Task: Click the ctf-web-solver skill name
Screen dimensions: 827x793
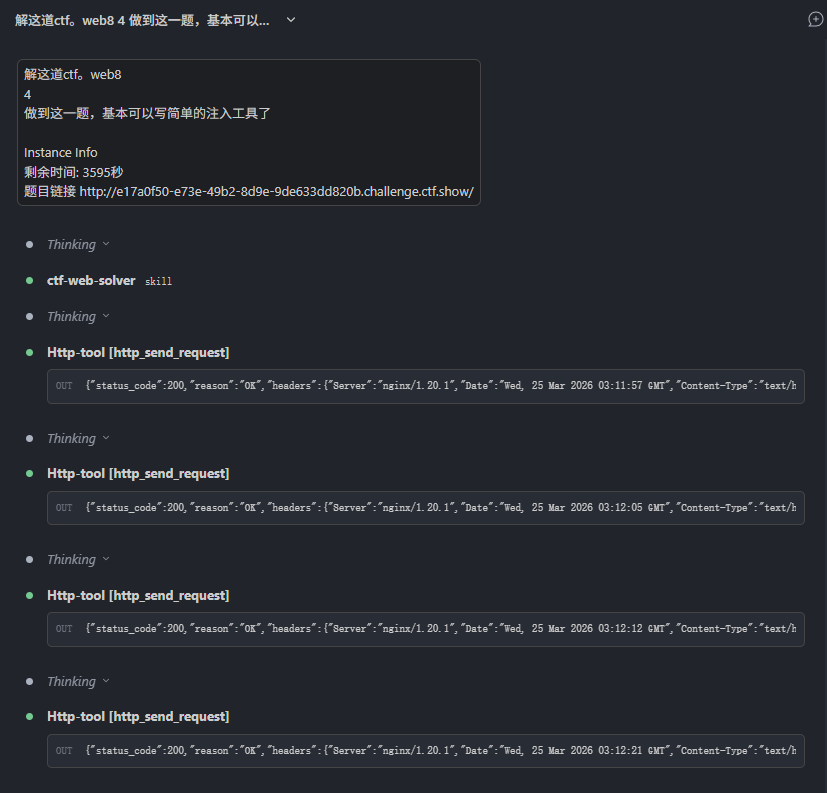Action: [91, 281]
